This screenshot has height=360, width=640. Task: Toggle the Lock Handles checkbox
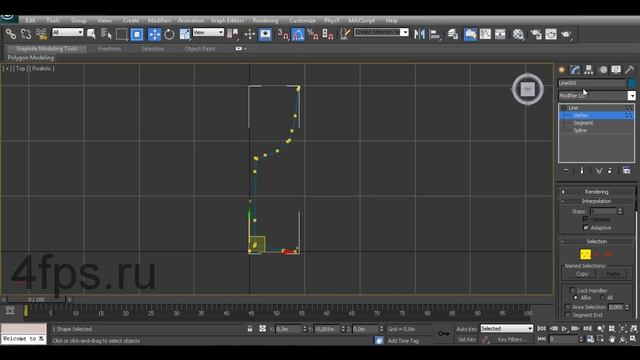(572, 291)
